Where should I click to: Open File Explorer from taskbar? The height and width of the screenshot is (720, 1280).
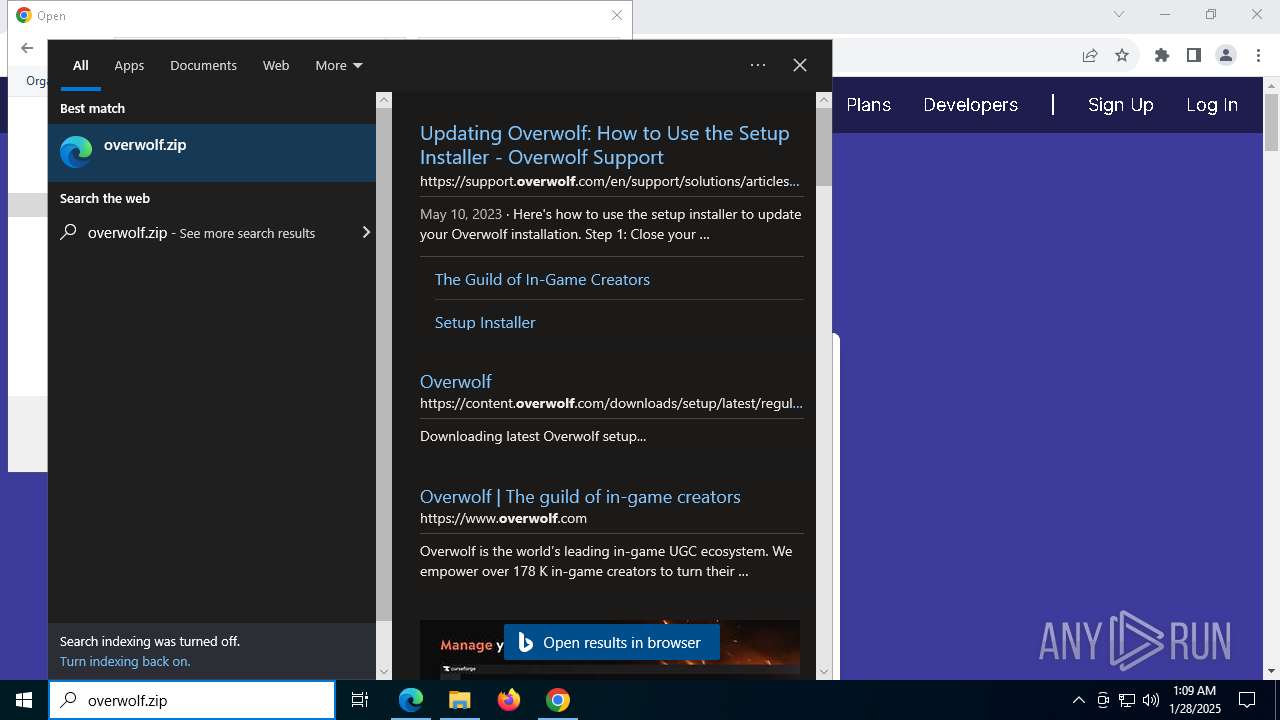click(460, 700)
